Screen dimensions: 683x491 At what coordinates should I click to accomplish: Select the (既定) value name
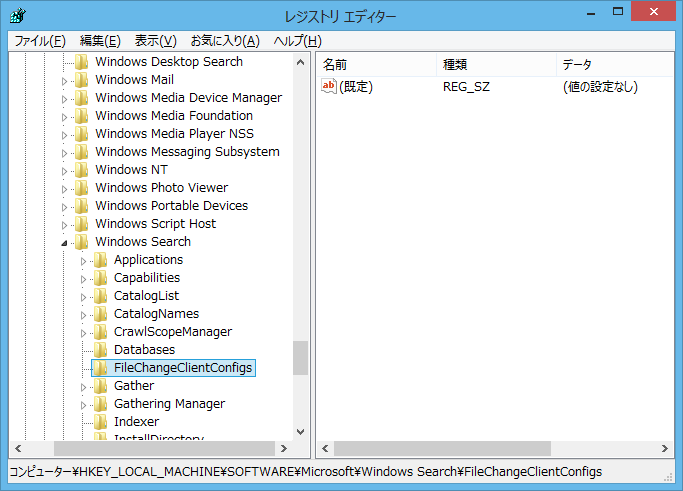click(x=356, y=87)
